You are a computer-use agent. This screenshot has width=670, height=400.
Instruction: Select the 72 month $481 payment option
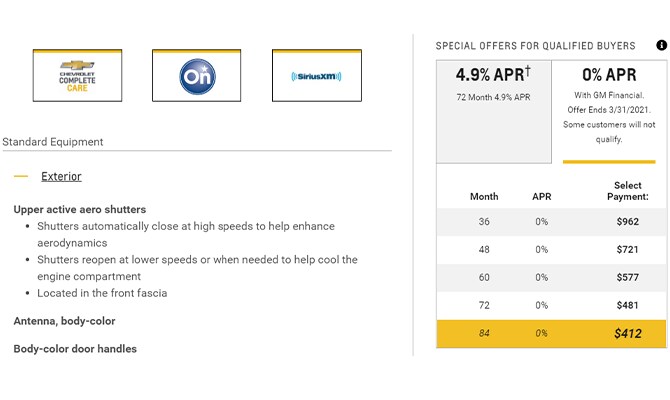551,305
